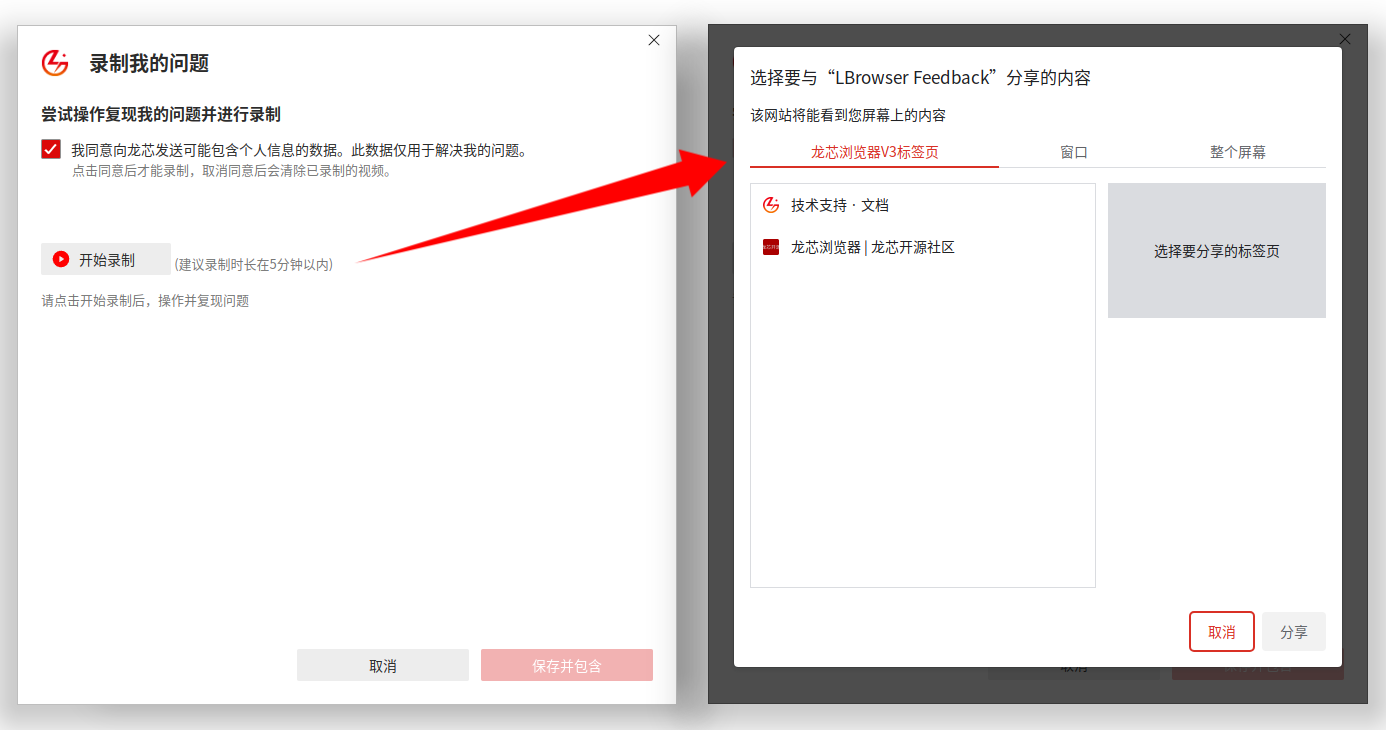Viewport: 1386px width, 730px height.
Task: Close the 录制我的问题 dialog
Action: (654, 40)
